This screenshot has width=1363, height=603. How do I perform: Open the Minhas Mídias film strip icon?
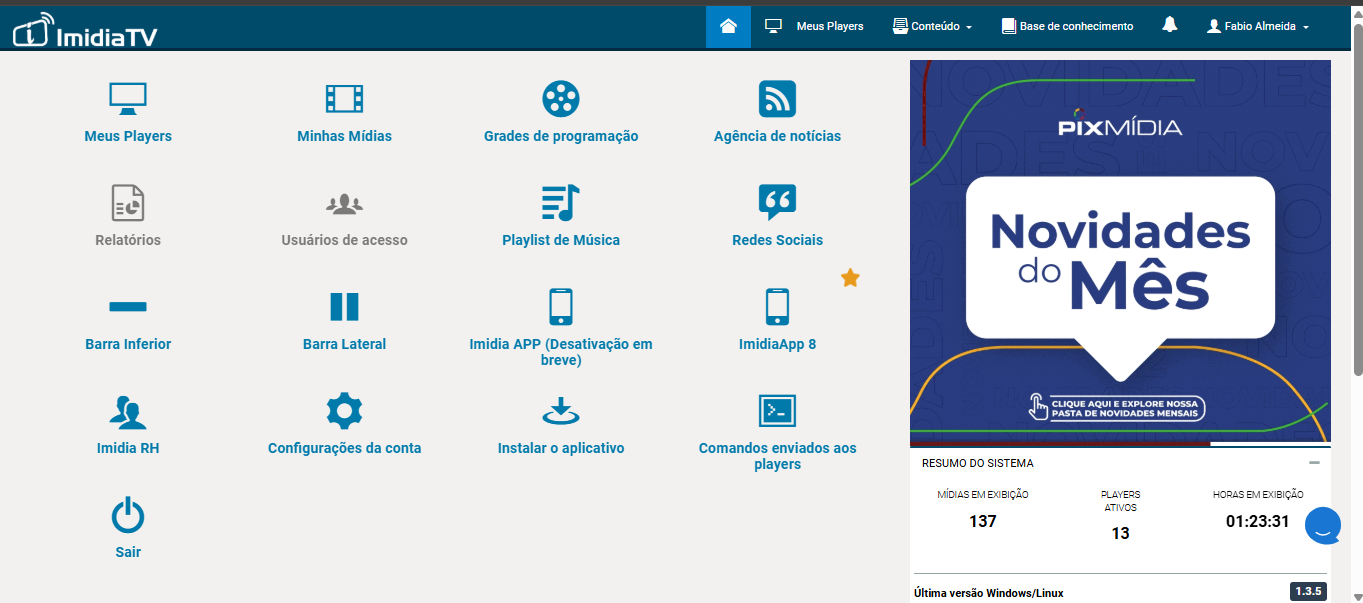[x=344, y=98]
